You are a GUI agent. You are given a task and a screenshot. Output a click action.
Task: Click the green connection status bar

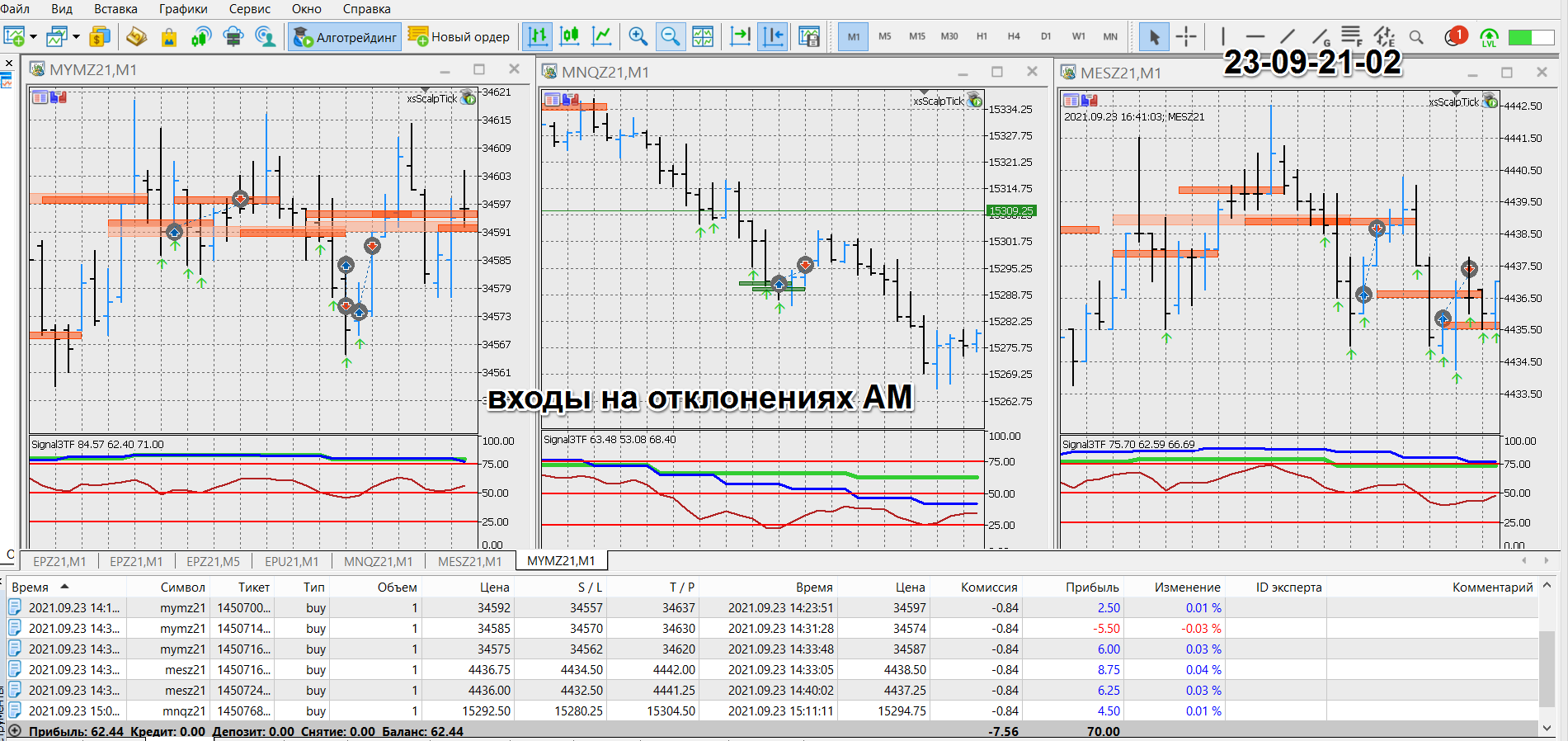coord(1531,37)
